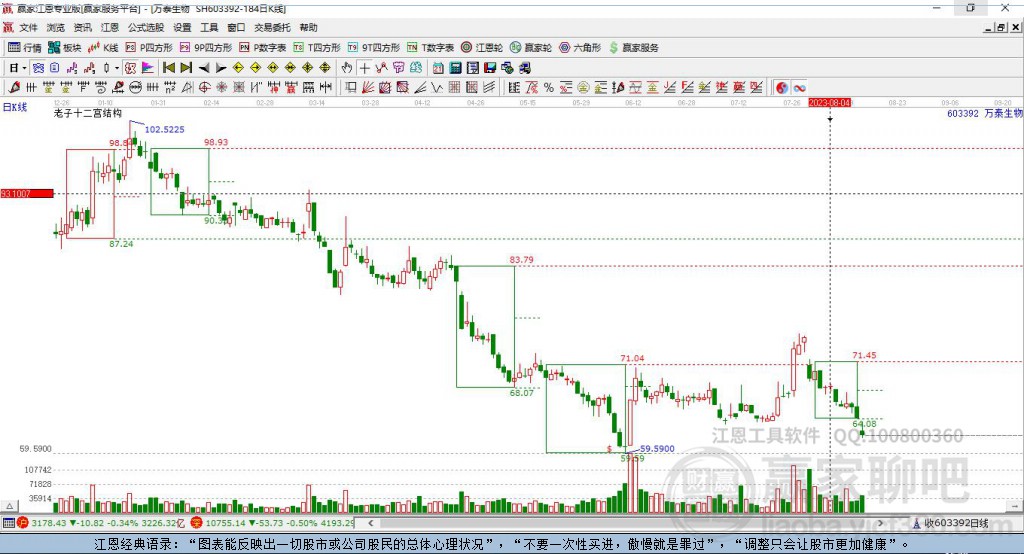Toggle the highlighted 权 adjustment button
1024x554 pixels.
click(131, 67)
